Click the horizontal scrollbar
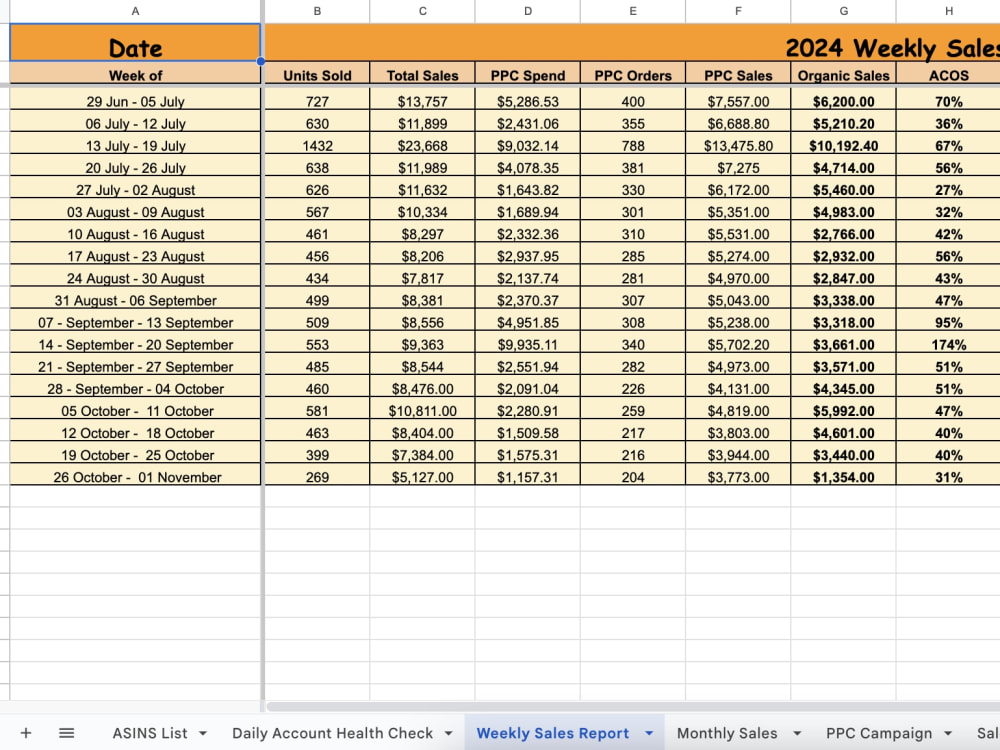Screen dimensions: 1000x750 point(633,706)
